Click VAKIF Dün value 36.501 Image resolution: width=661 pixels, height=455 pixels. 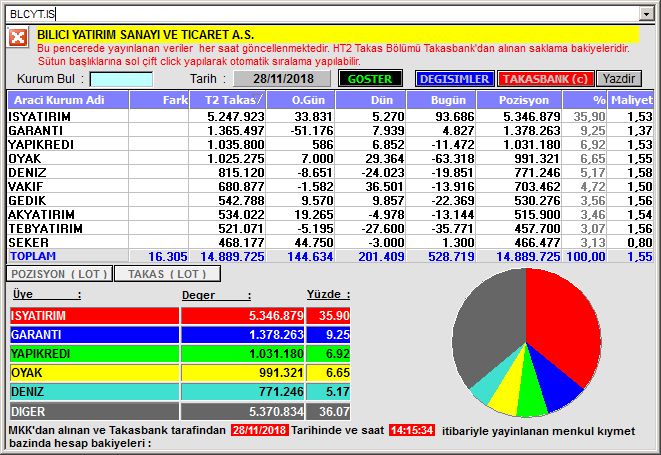pyautogui.click(x=384, y=186)
